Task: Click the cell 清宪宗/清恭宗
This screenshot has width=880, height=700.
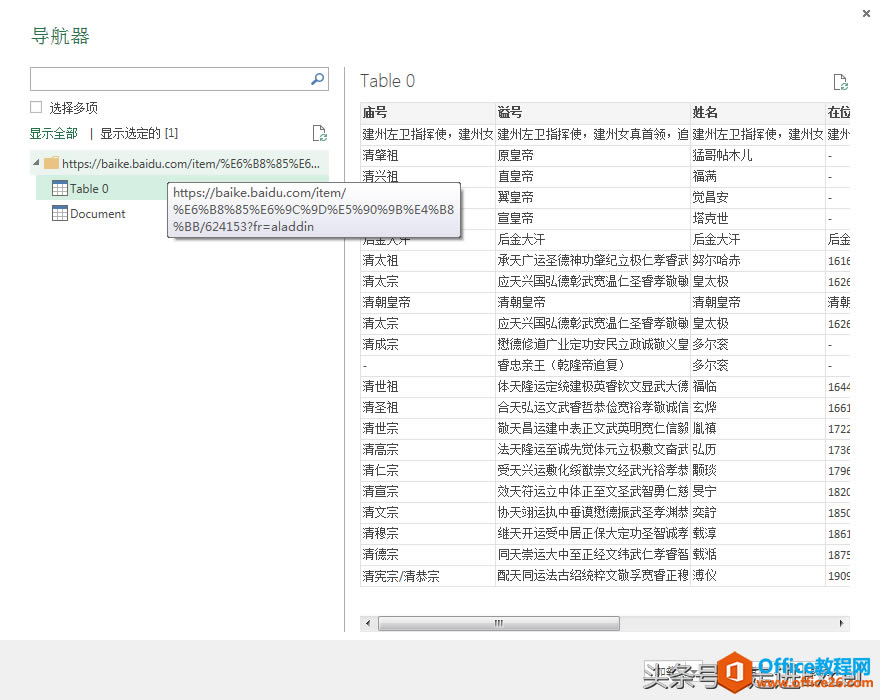Action: pyautogui.click(x=428, y=576)
